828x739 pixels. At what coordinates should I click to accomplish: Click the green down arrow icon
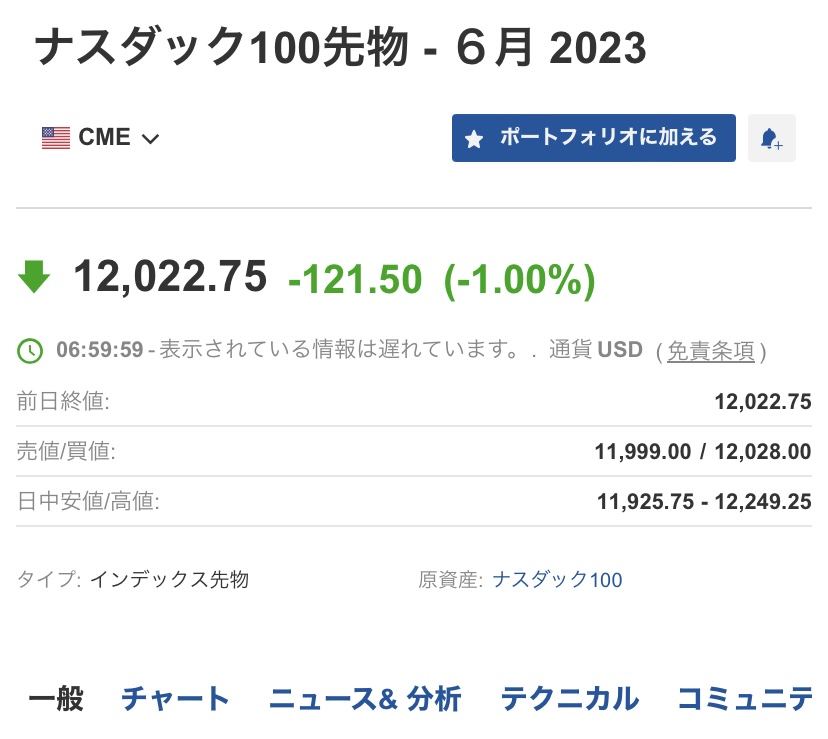pos(34,276)
